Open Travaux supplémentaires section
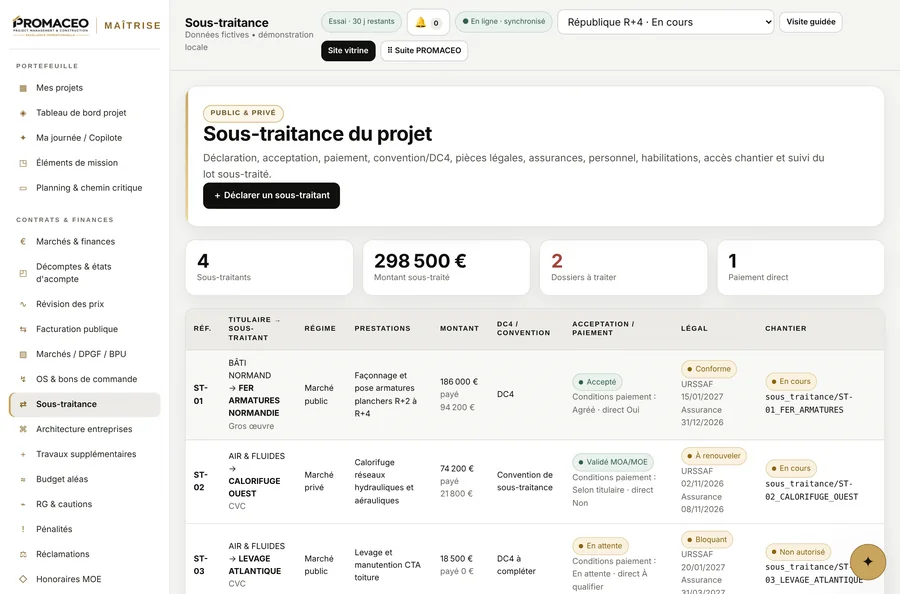Screen dimensions: 900x594 [85, 454]
